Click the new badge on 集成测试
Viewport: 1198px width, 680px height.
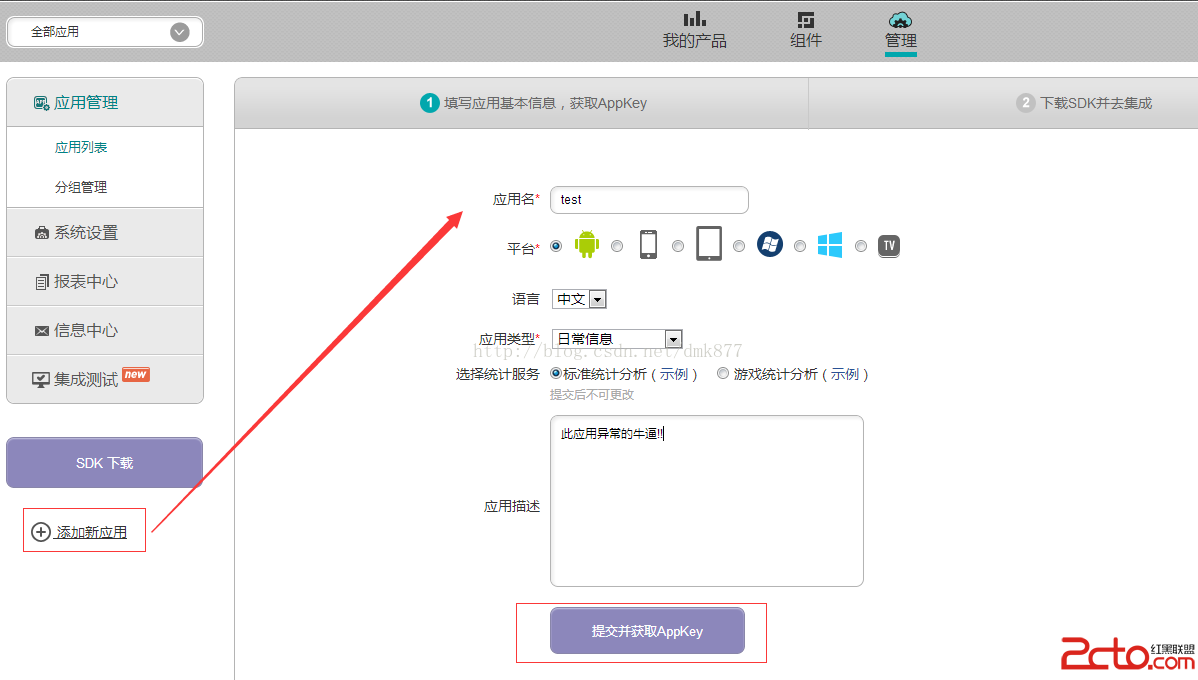tap(136, 374)
